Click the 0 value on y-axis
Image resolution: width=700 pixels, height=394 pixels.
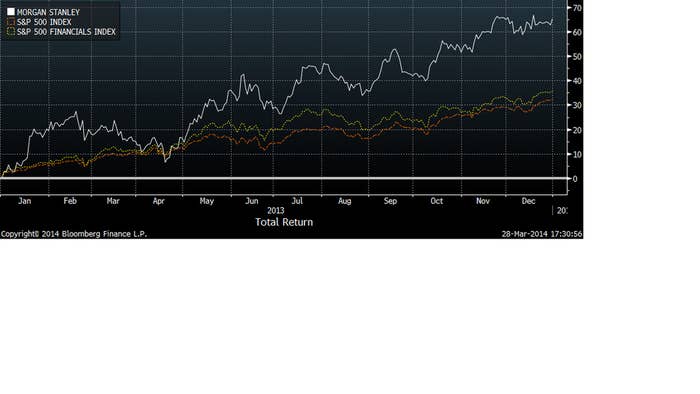click(575, 179)
